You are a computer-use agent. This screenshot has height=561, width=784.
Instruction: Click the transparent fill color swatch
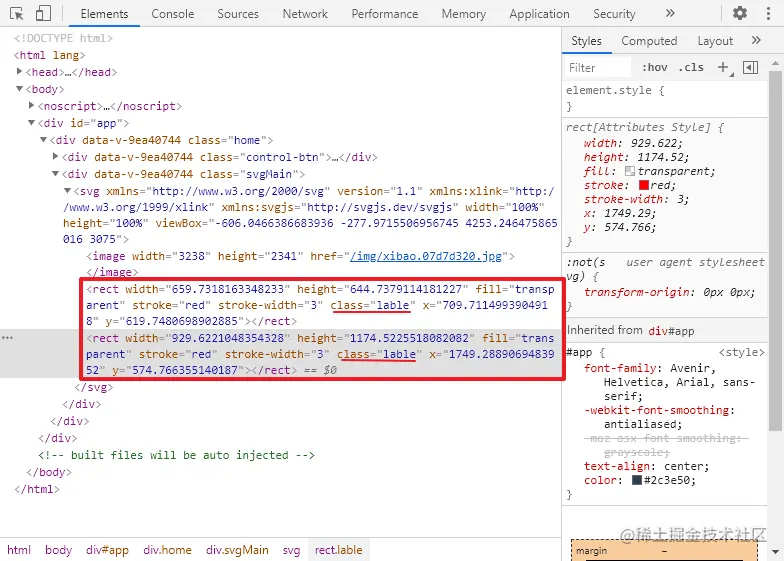pyautogui.click(x=630, y=171)
